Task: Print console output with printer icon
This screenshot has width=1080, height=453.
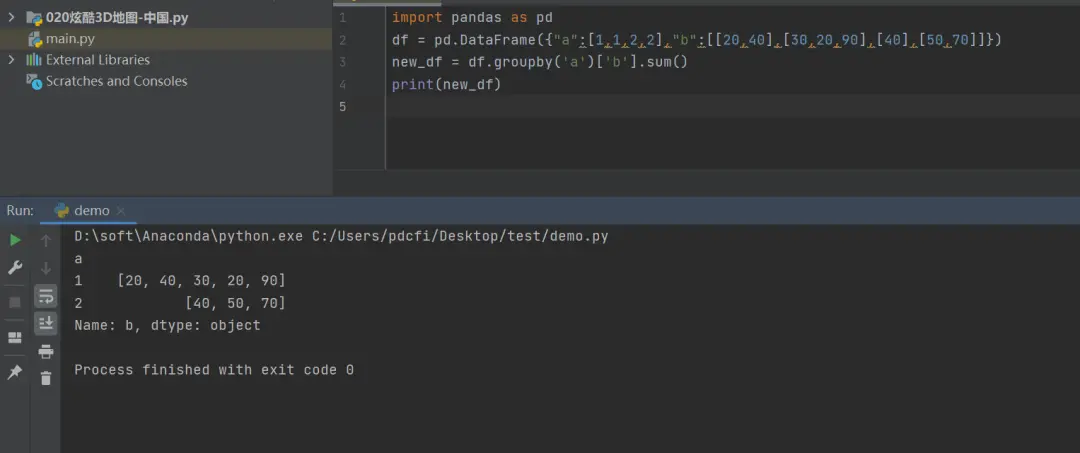Action: click(x=46, y=352)
